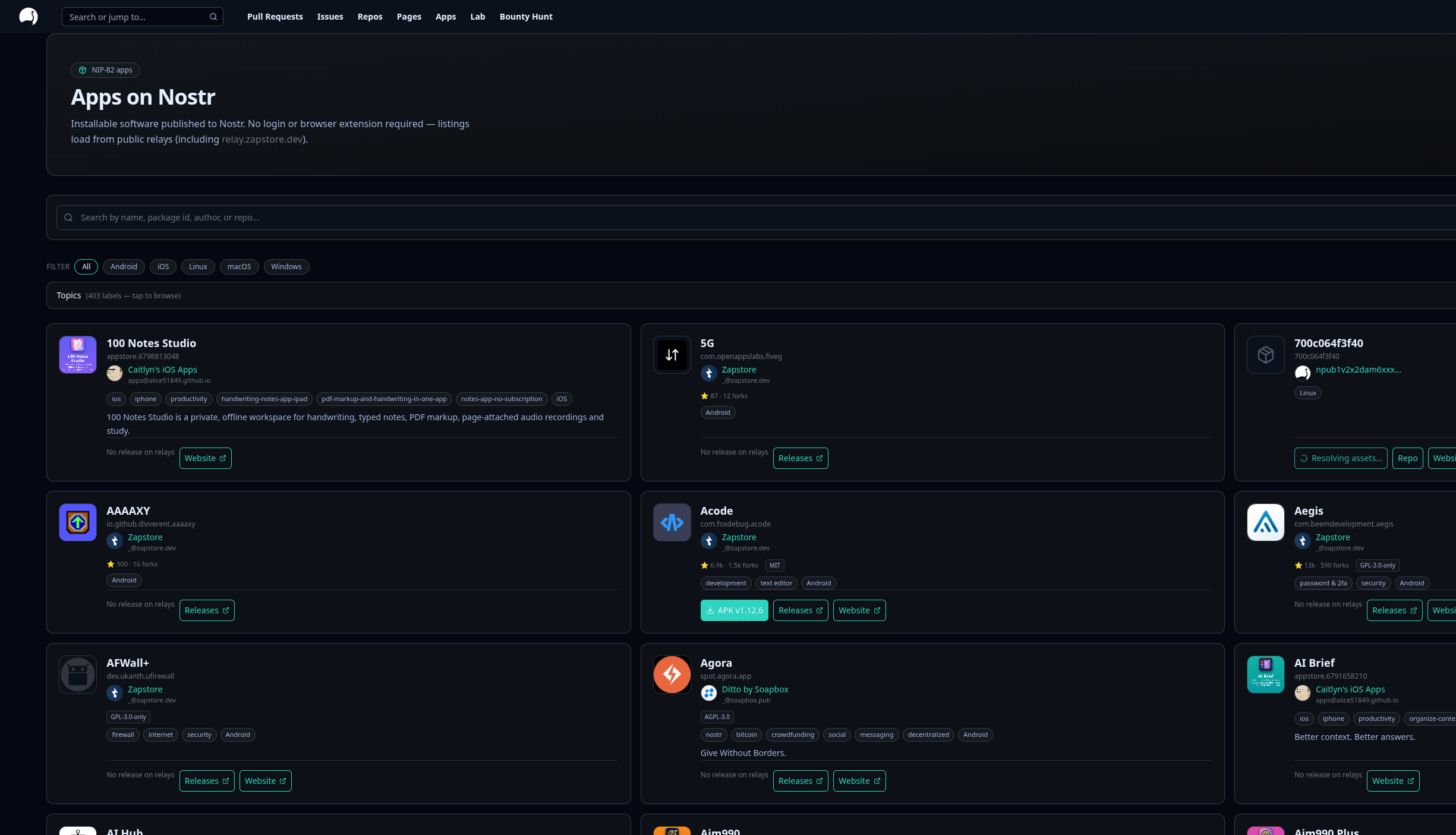Download APK v1.12.6 for Acode
Image resolution: width=1456 pixels, height=835 pixels.
pos(734,610)
